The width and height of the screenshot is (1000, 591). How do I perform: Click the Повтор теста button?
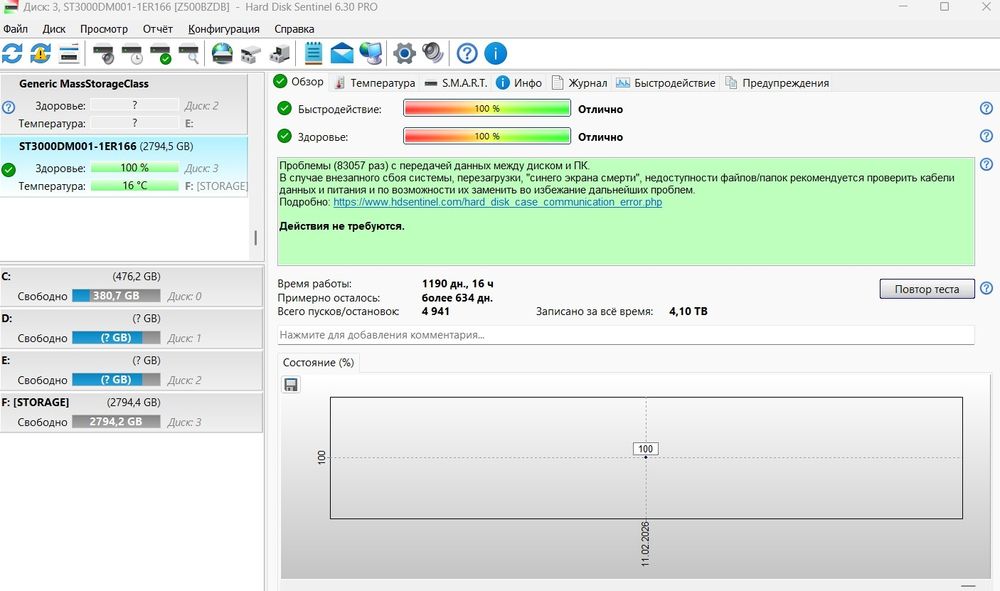coord(927,289)
